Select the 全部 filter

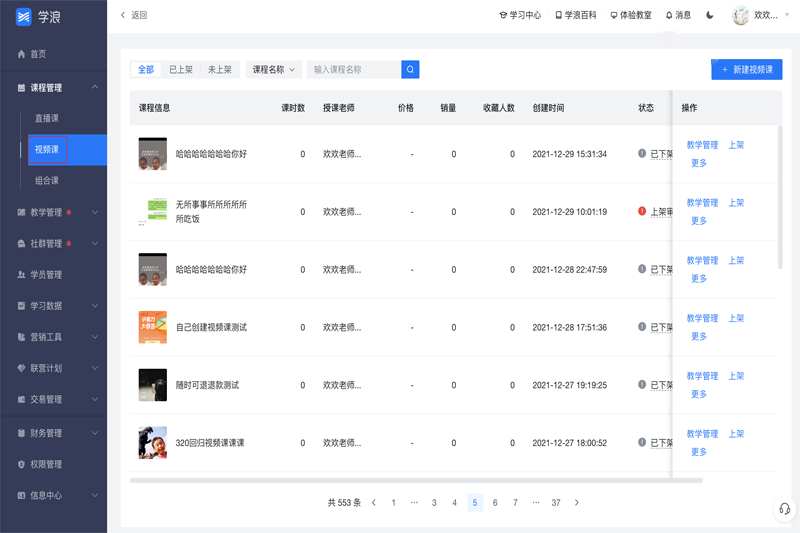click(146, 70)
